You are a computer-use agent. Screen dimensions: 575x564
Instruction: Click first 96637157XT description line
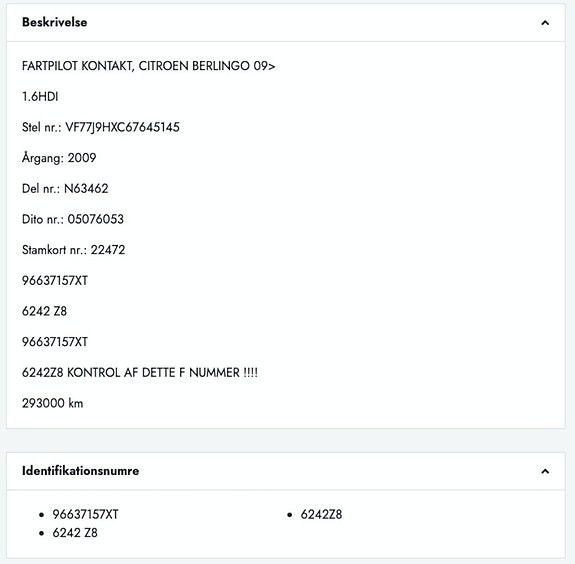coord(55,281)
